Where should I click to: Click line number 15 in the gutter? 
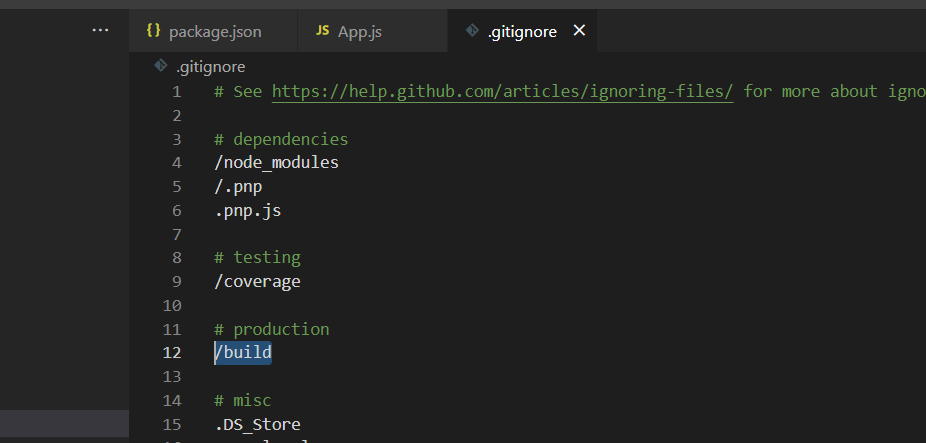coord(172,424)
